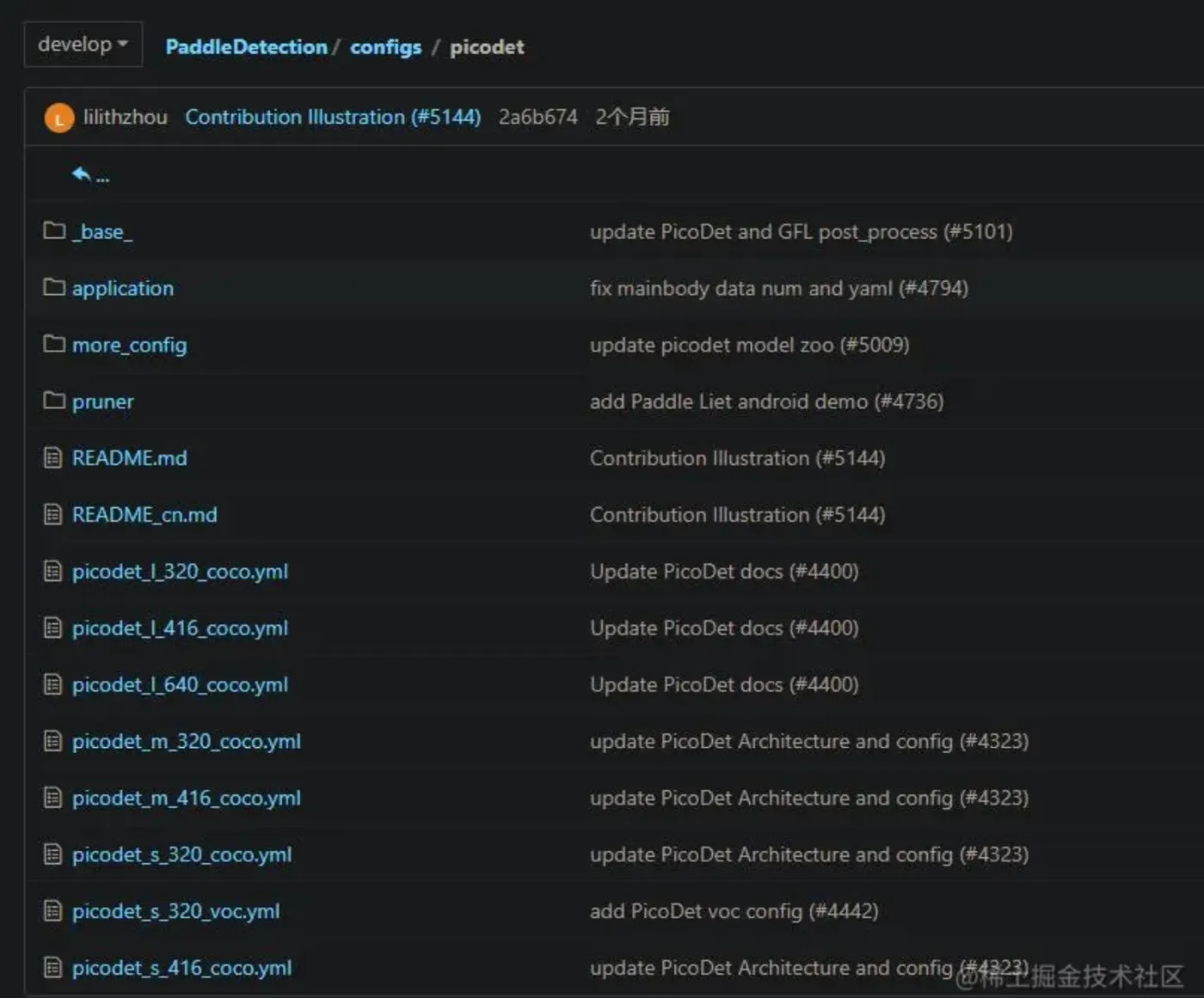Click the picodet_l_416_coco.yml file icon
The height and width of the screenshot is (998, 1204).
point(53,628)
